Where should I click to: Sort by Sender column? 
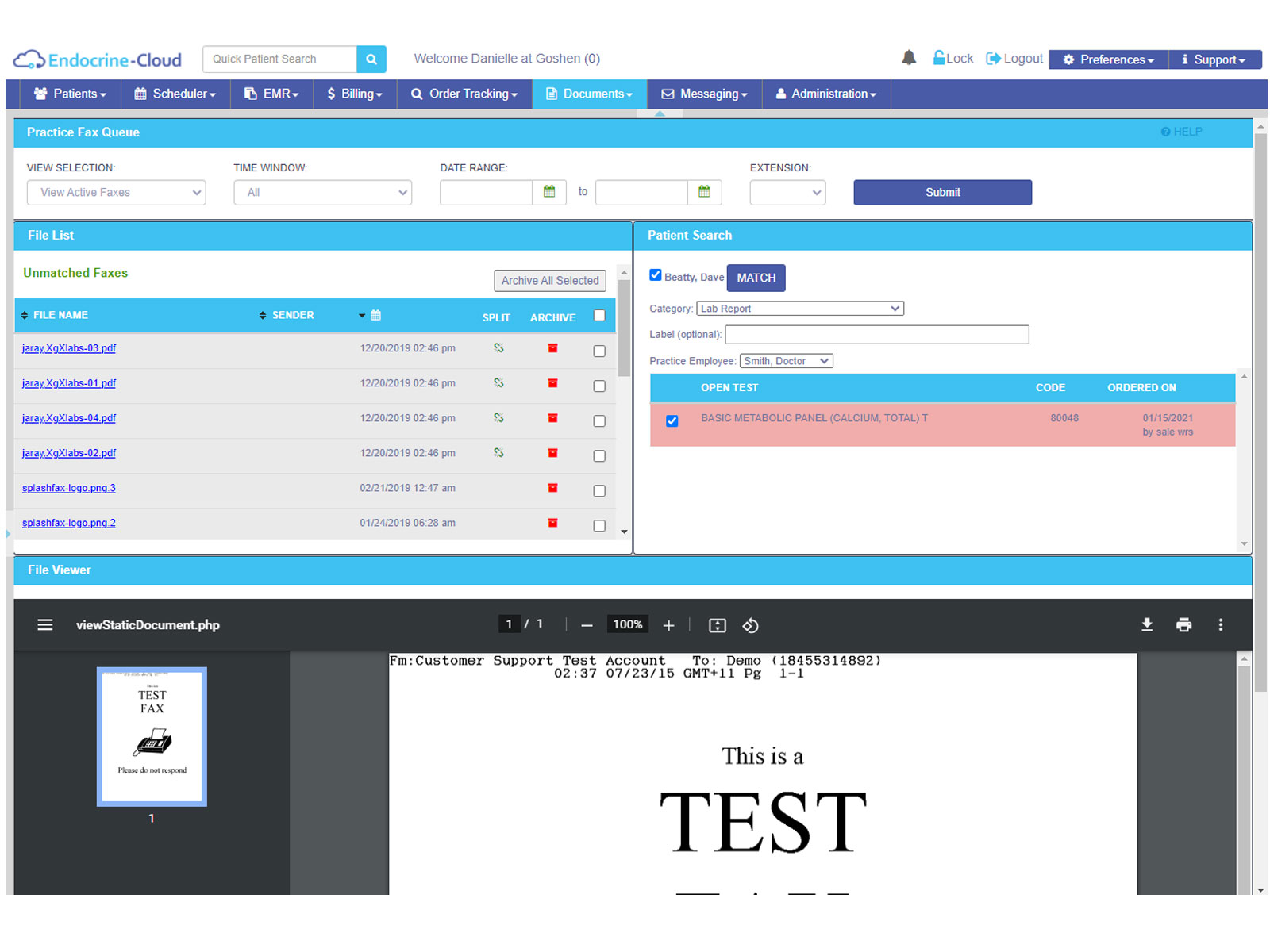[287, 315]
